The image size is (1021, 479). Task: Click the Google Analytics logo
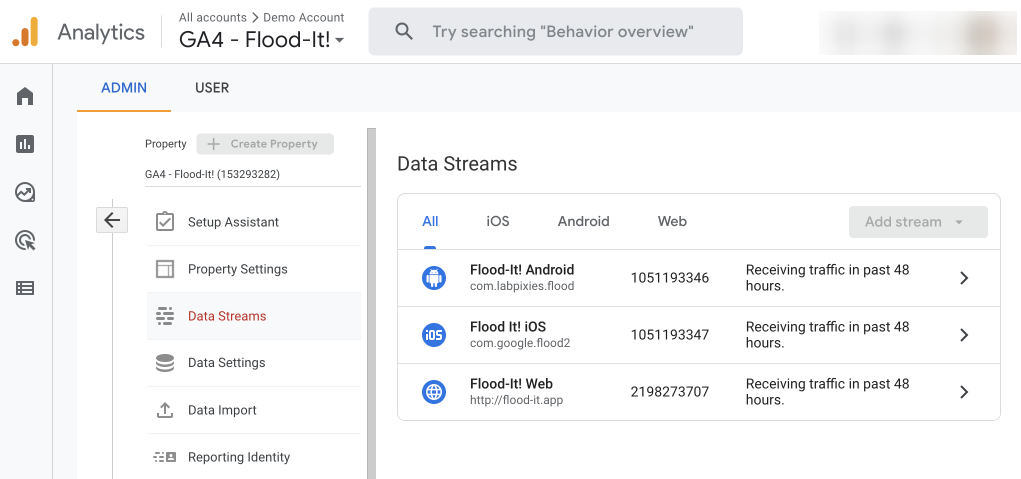click(x=25, y=32)
